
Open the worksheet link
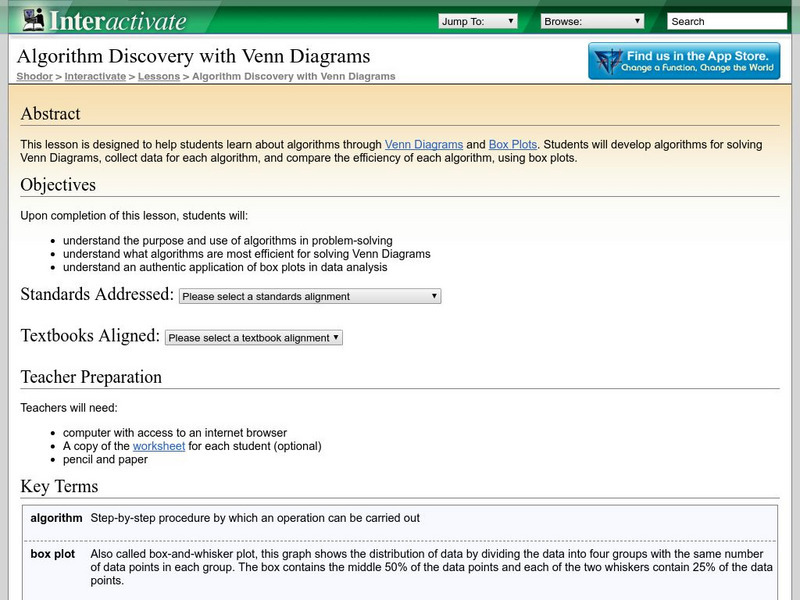click(159, 446)
